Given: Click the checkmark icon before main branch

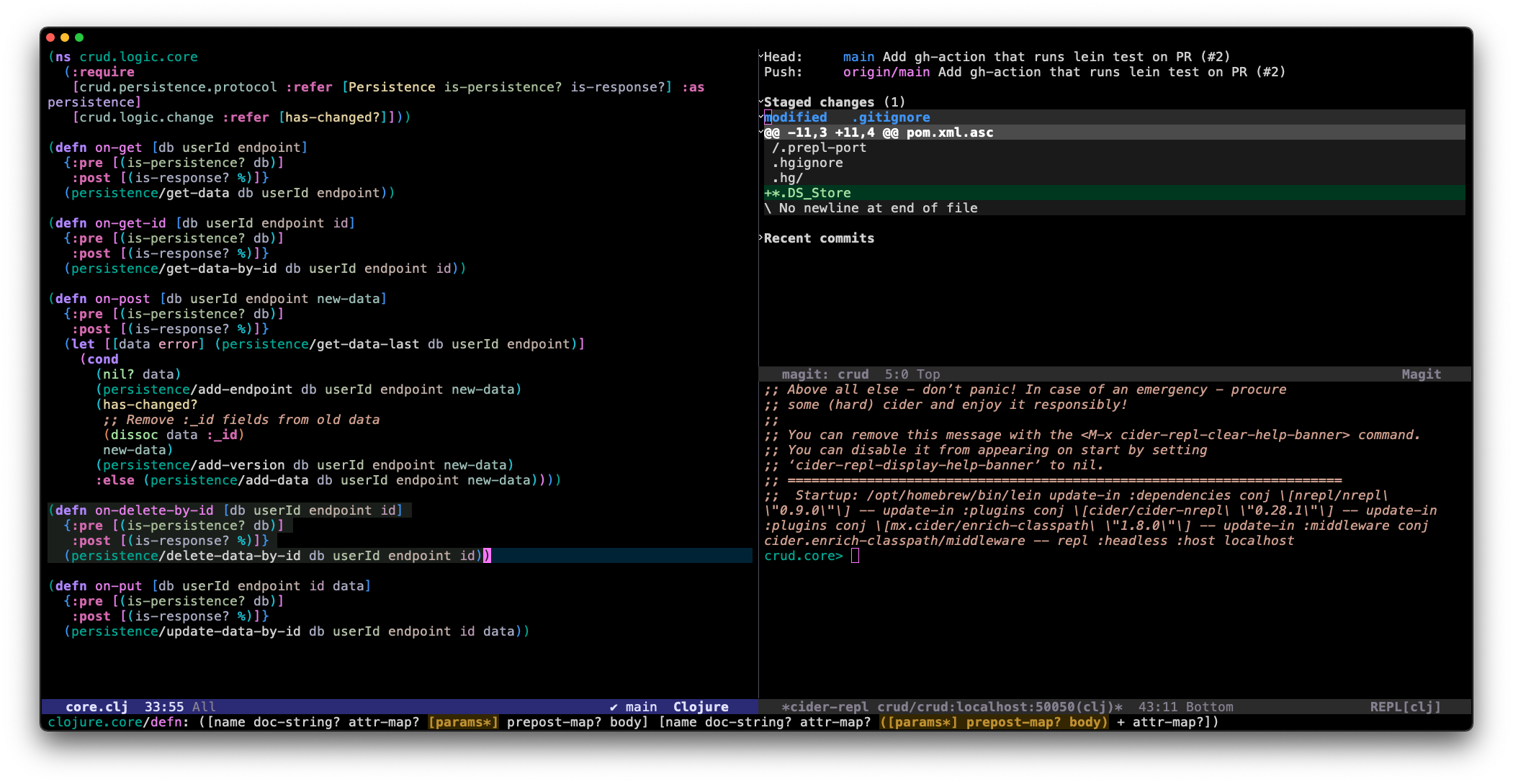Looking at the screenshot, I should (614, 706).
